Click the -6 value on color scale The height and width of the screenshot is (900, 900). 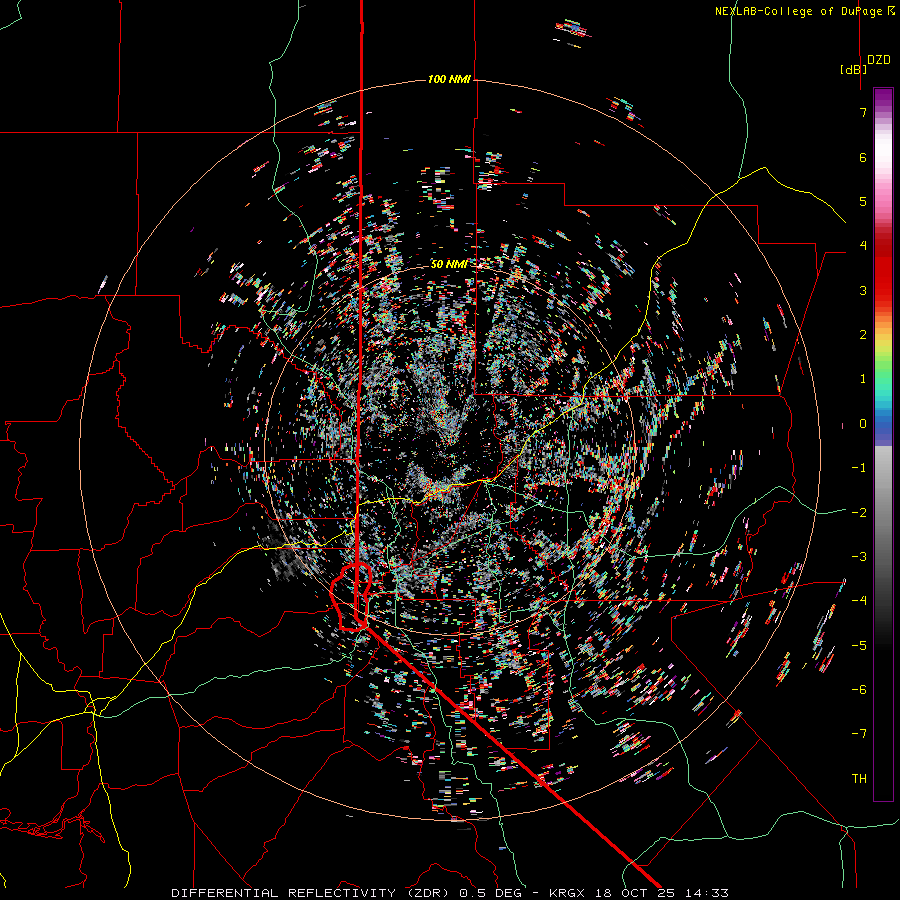click(859, 689)
